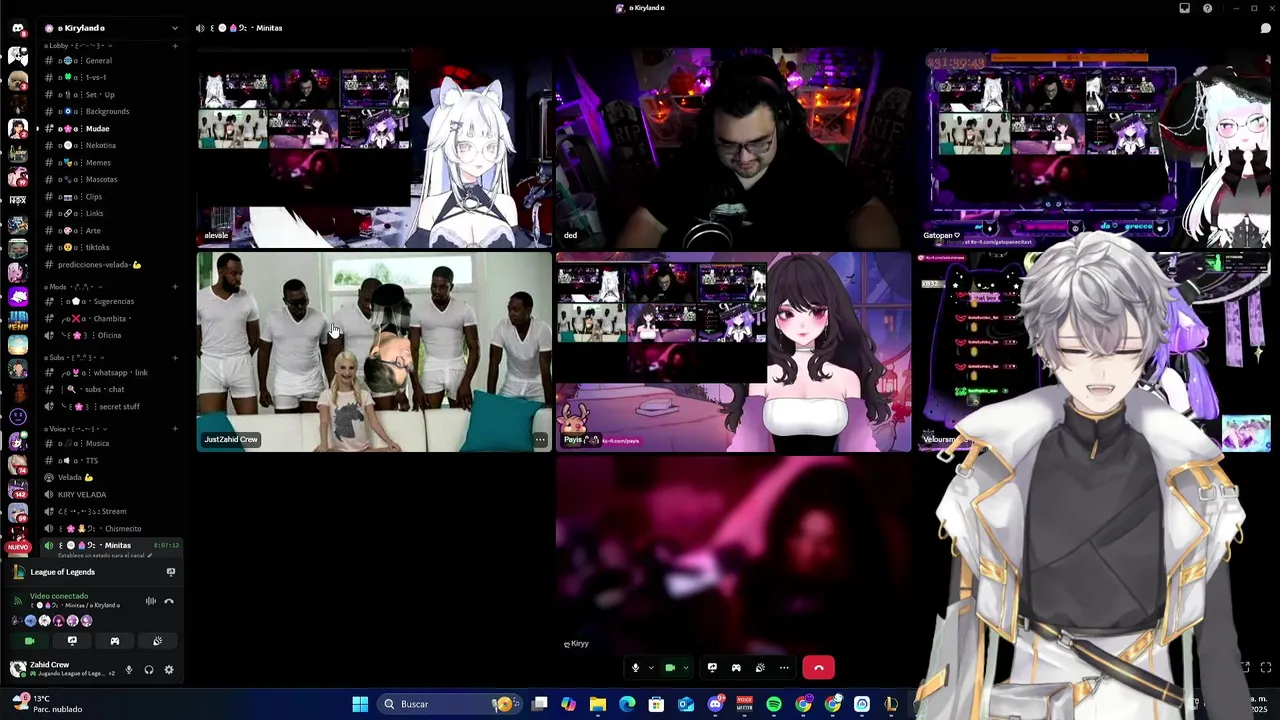
Task: Open the Musica channel
Action: [x=111, y=443]
